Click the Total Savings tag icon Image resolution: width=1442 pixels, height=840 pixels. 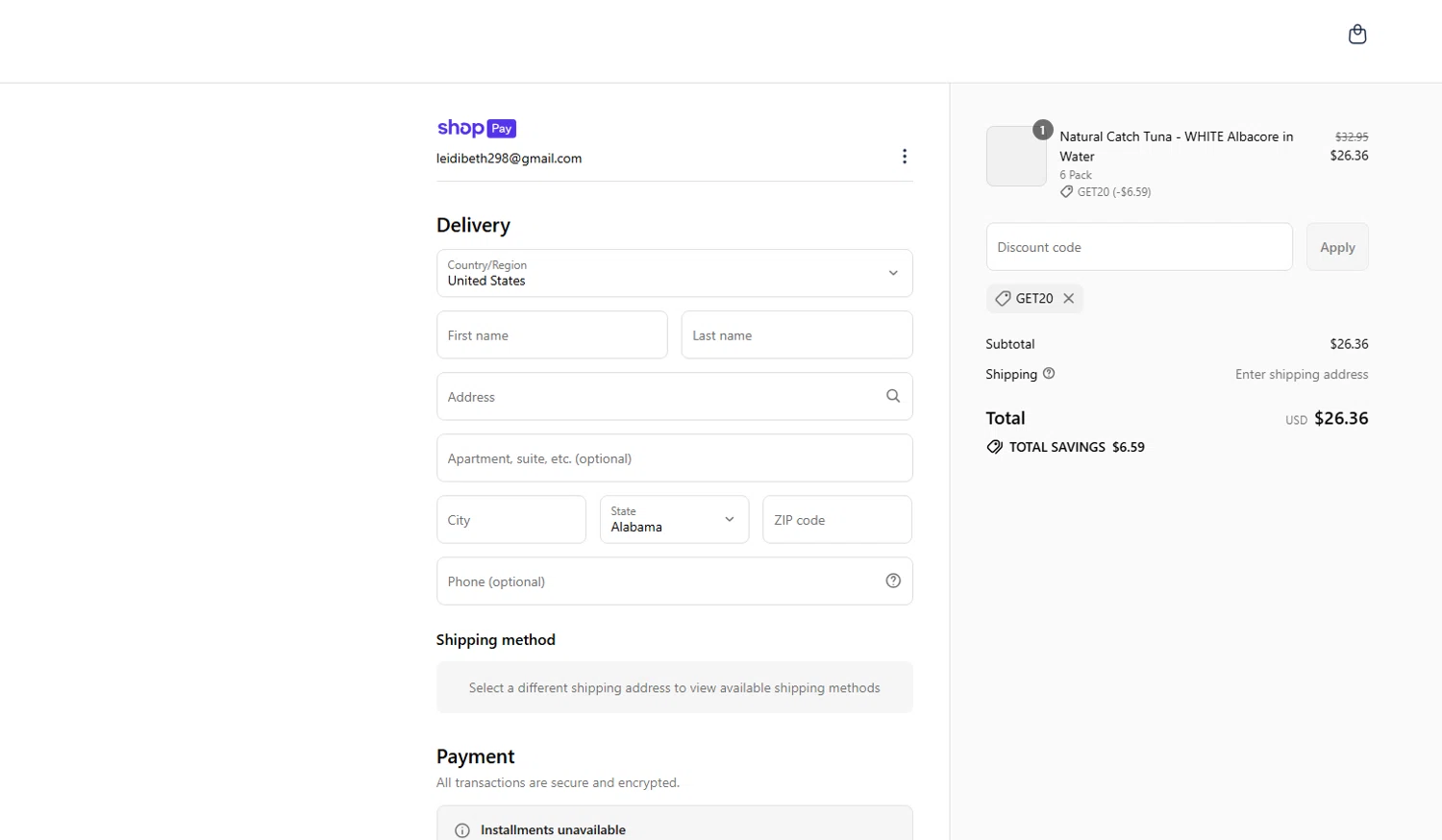[x=994, y=447]
